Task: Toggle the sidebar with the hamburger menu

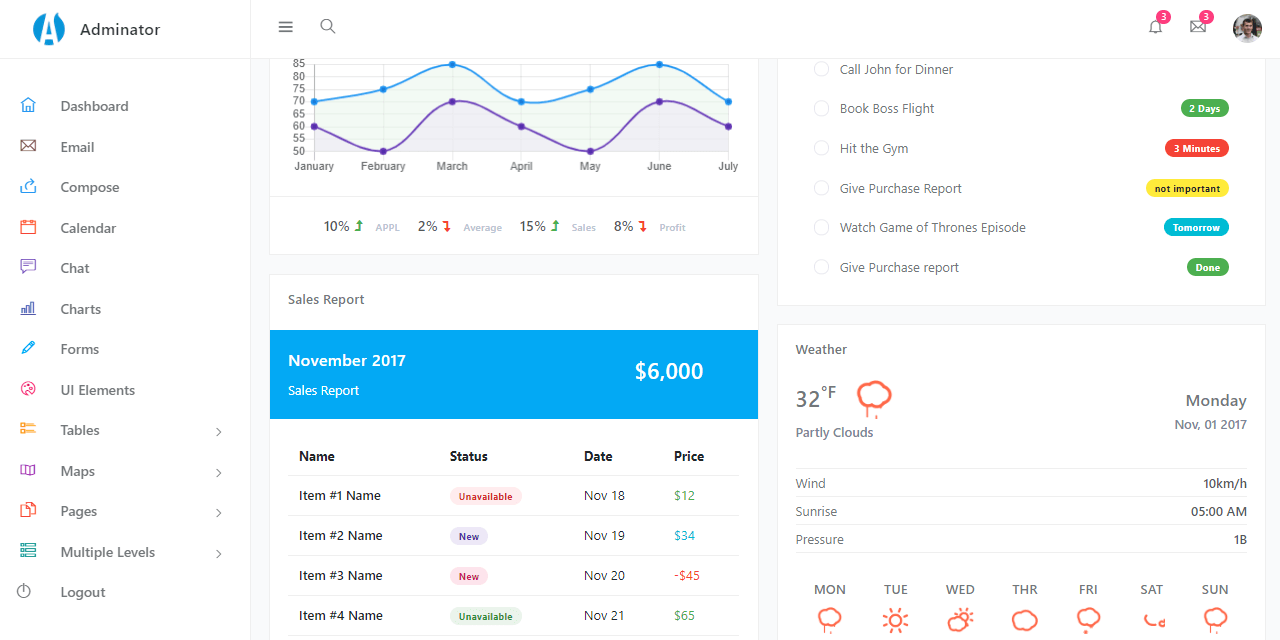Action: pyautogui.click(x=285, y=26)
